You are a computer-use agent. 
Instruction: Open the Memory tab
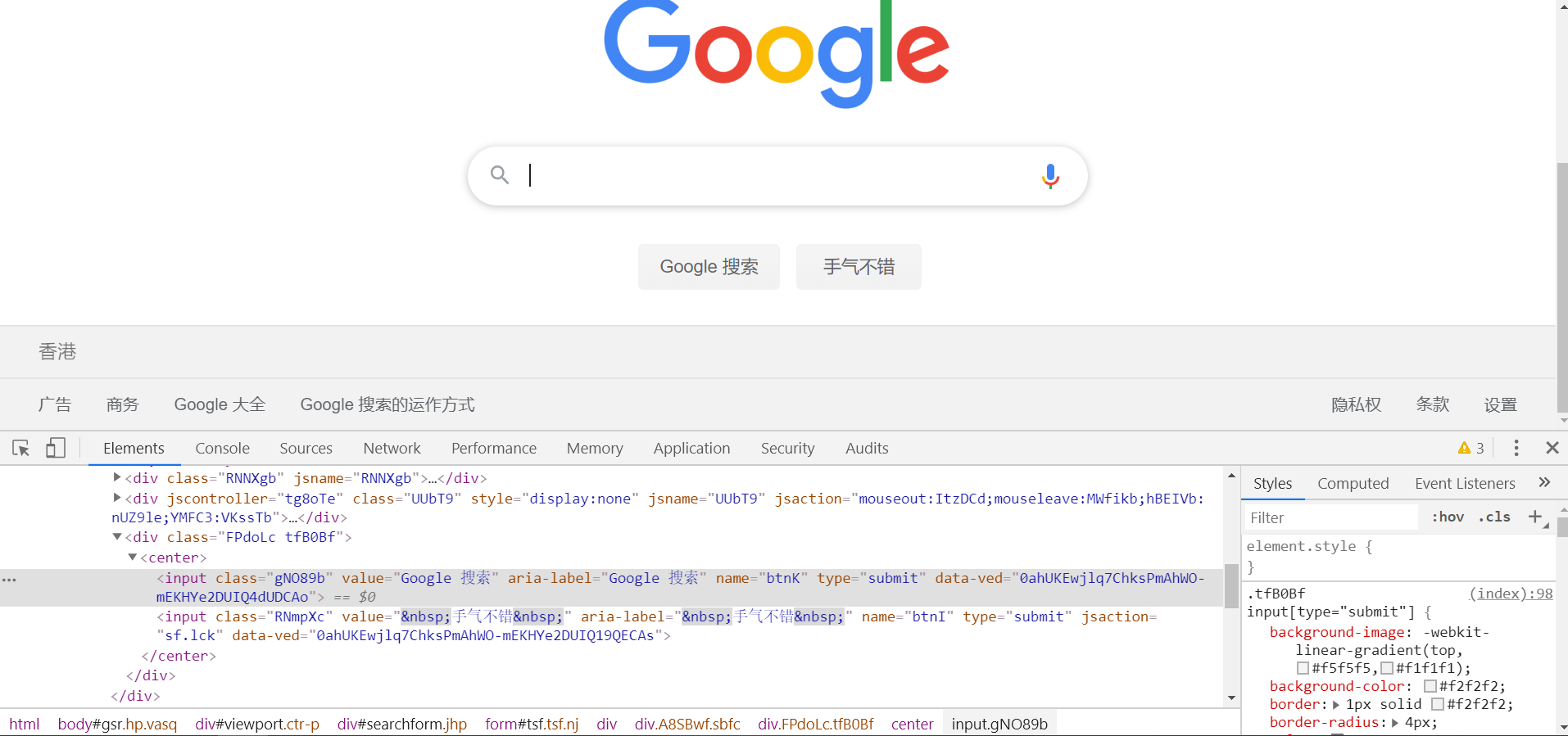click(595, 448)
